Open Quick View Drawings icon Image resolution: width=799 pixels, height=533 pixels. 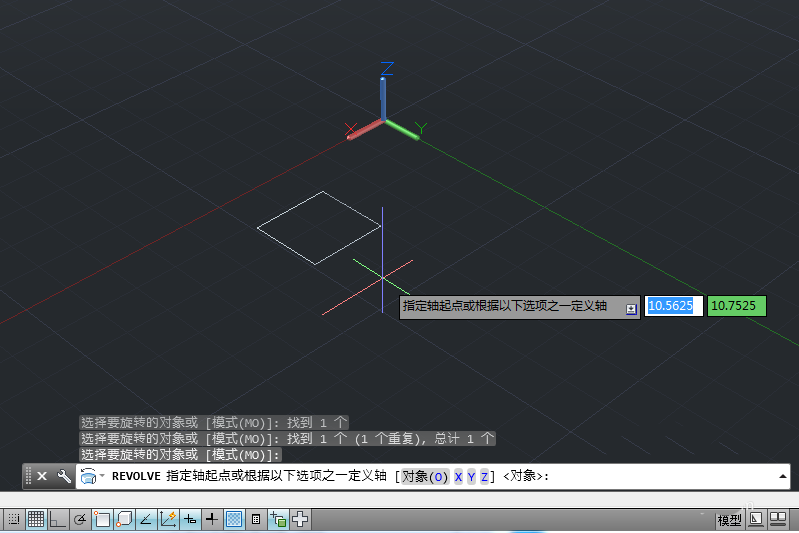tap(778, 519)
